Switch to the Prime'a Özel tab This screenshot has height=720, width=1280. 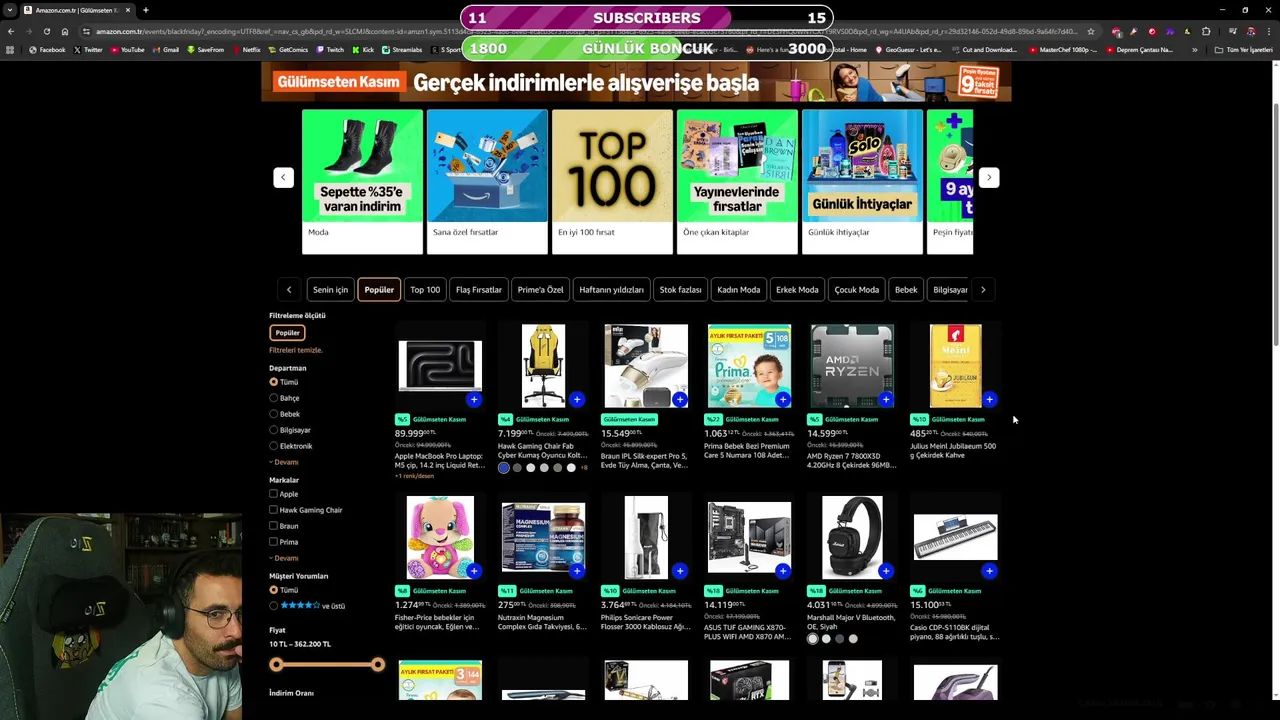(x=540, y=290)
